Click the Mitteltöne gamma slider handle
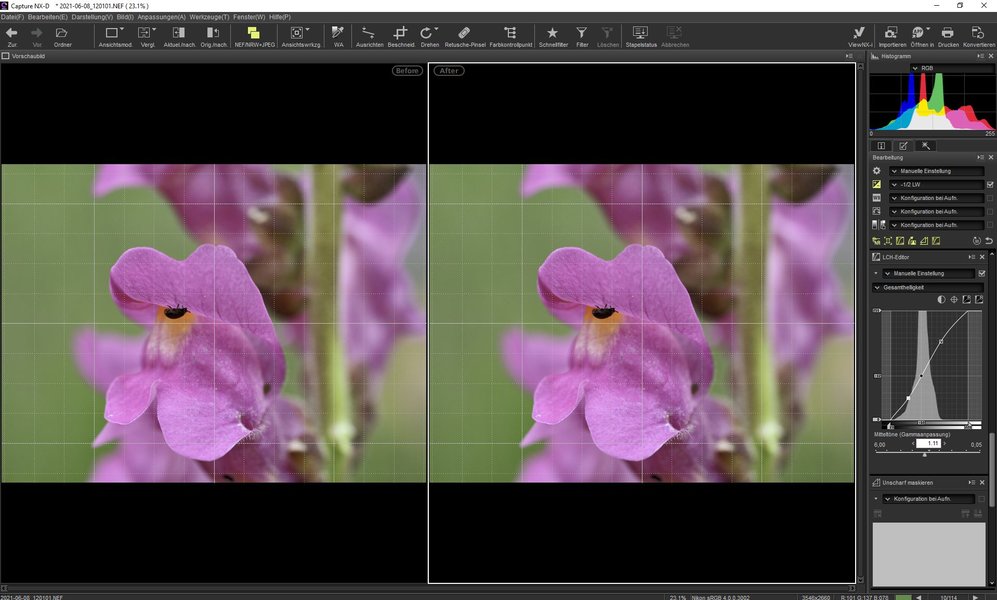The height and width of the screenshot is (600, 997). pyautogui.click(x=925, y=454)
